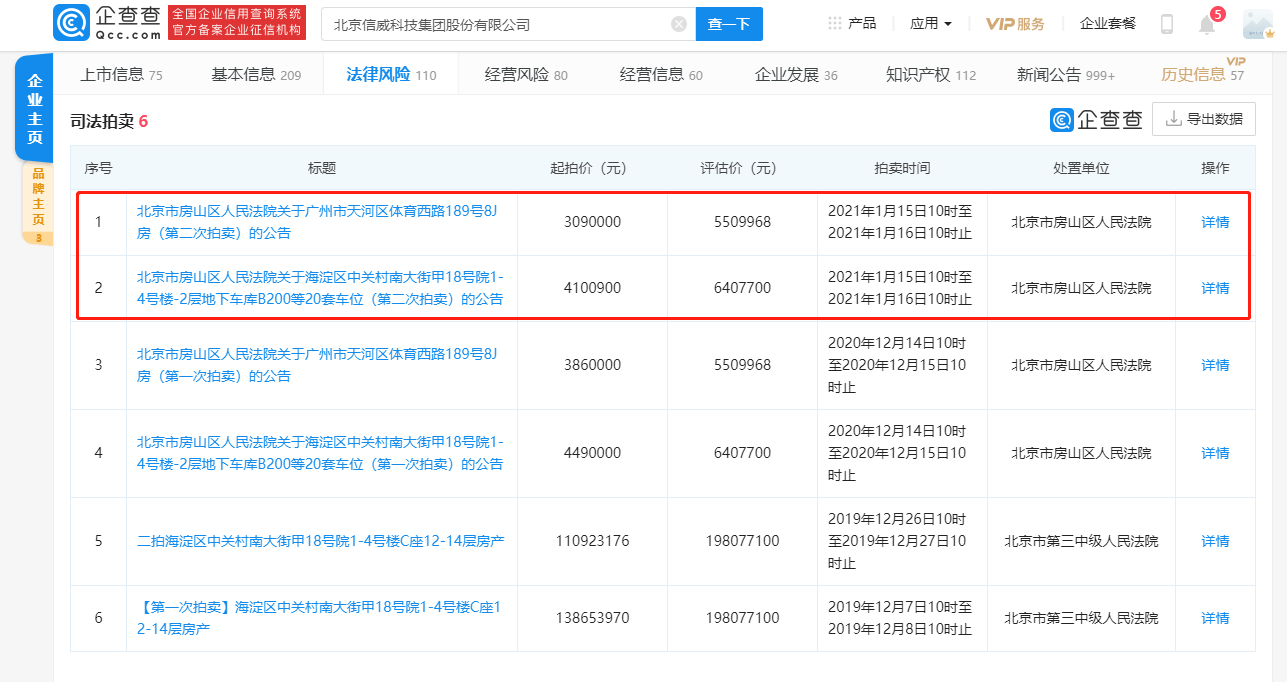
Task: Click 详情 for row 5
Action: point(1215,541)
